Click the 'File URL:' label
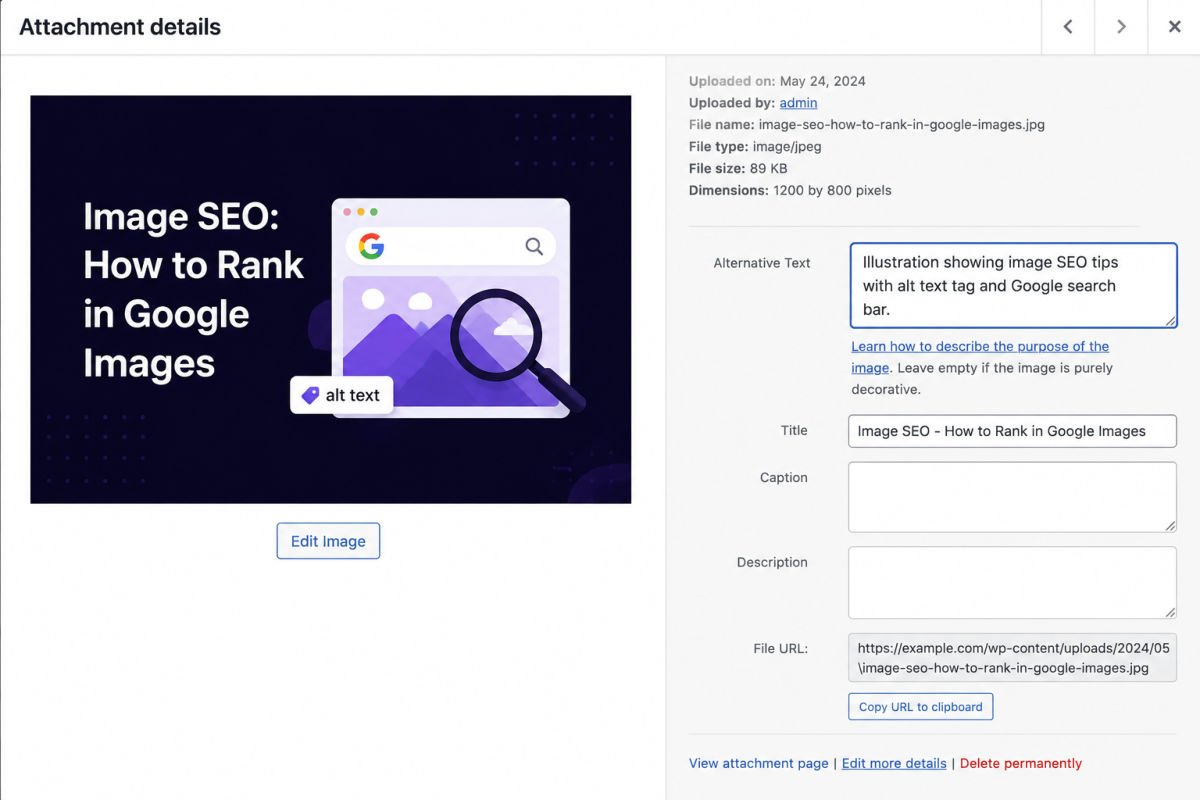This screenshot has height=800, width=1200. pos(781,648)
